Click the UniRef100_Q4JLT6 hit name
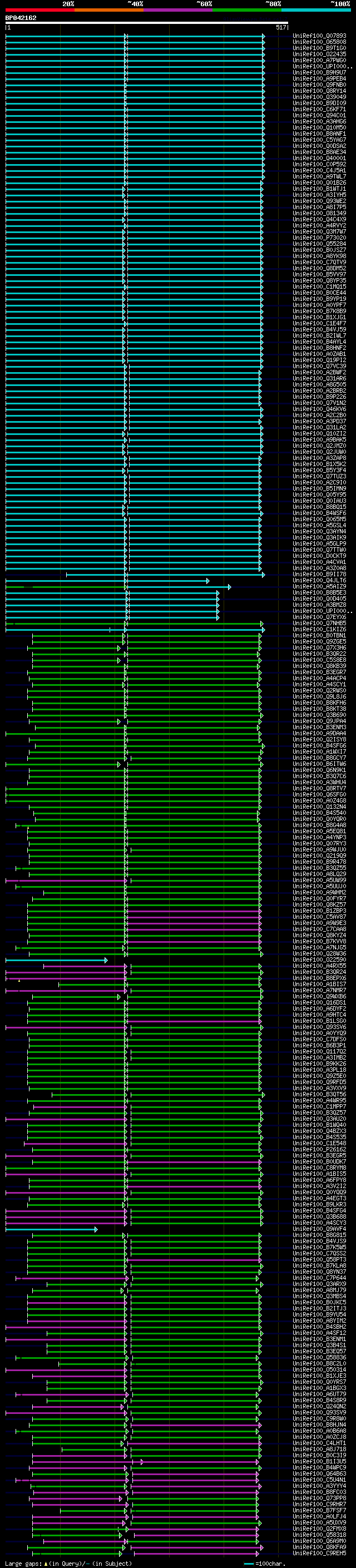356x1568 pixels. [x=319, y=581]
